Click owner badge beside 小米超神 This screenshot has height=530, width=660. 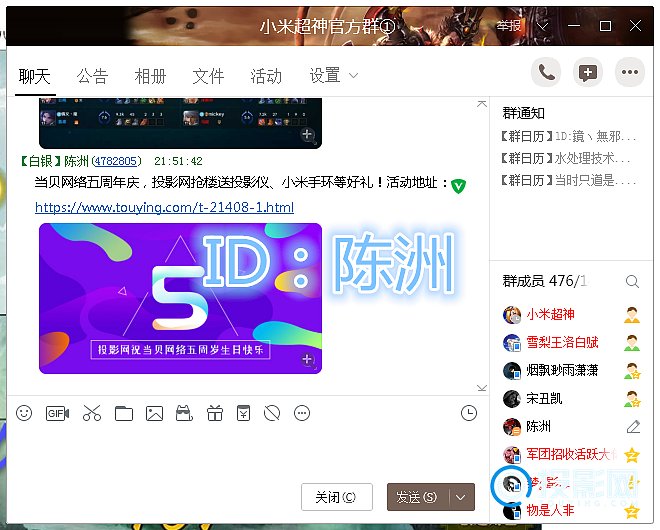pyautogui.click(x=632, y=315)
